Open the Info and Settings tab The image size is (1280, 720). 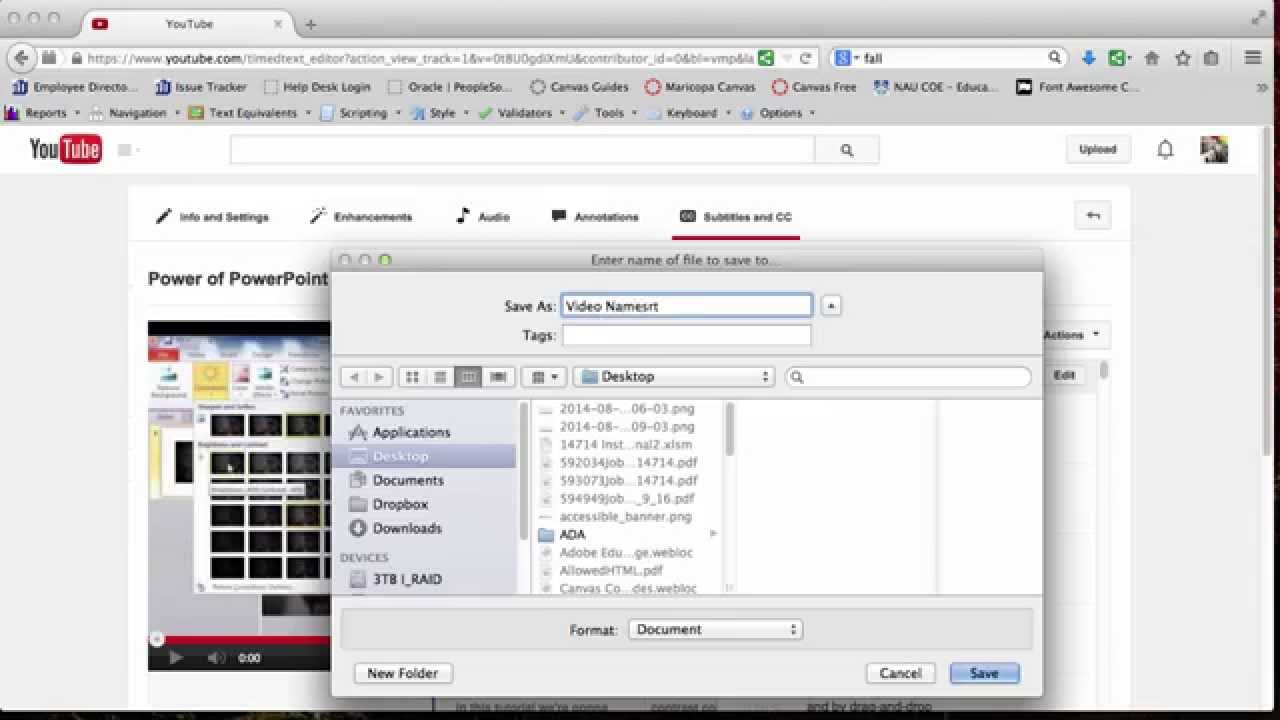[212, 216]
